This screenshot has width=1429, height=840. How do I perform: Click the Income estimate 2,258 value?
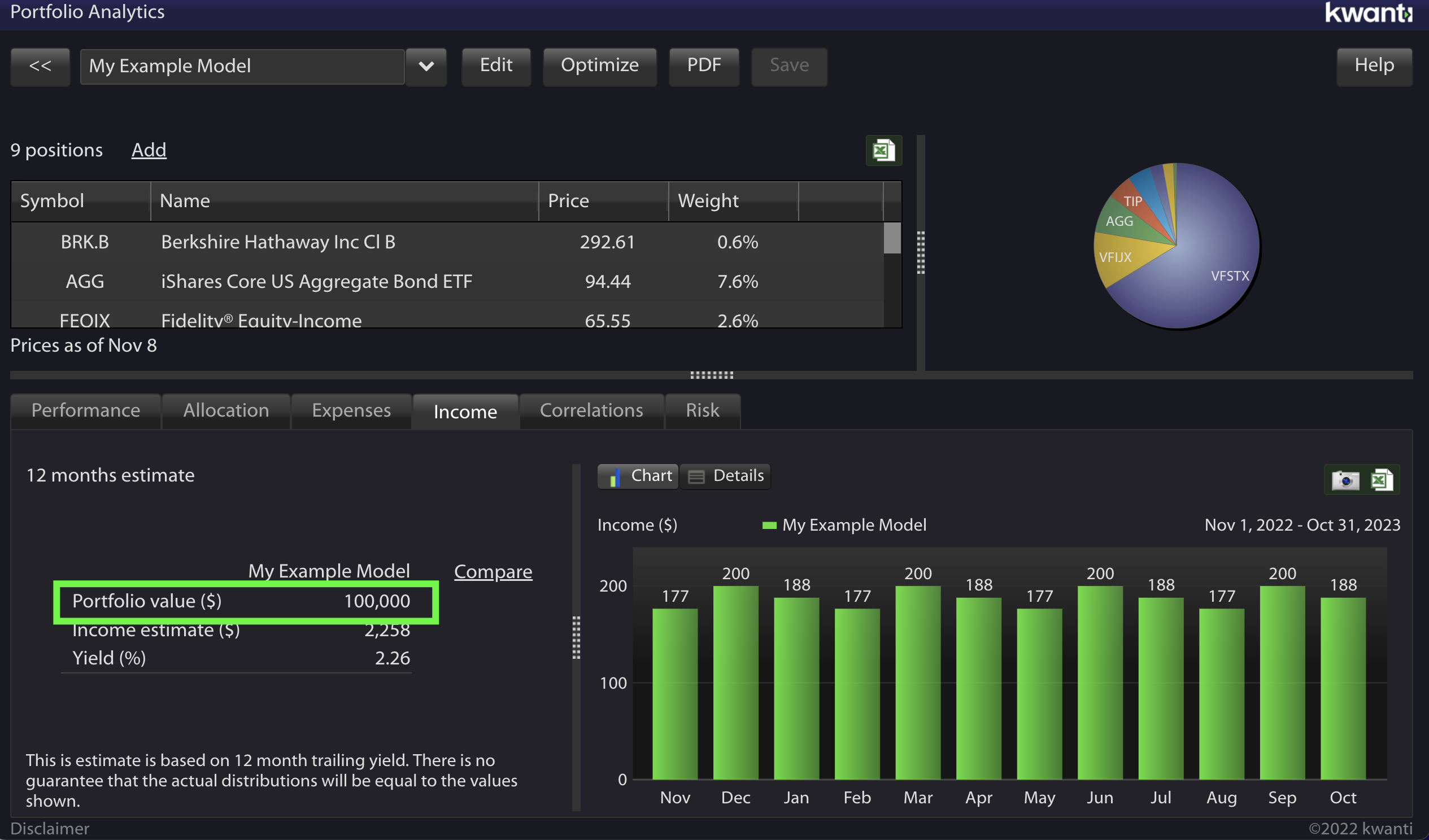pyautogui.click(x=387, y=629)
